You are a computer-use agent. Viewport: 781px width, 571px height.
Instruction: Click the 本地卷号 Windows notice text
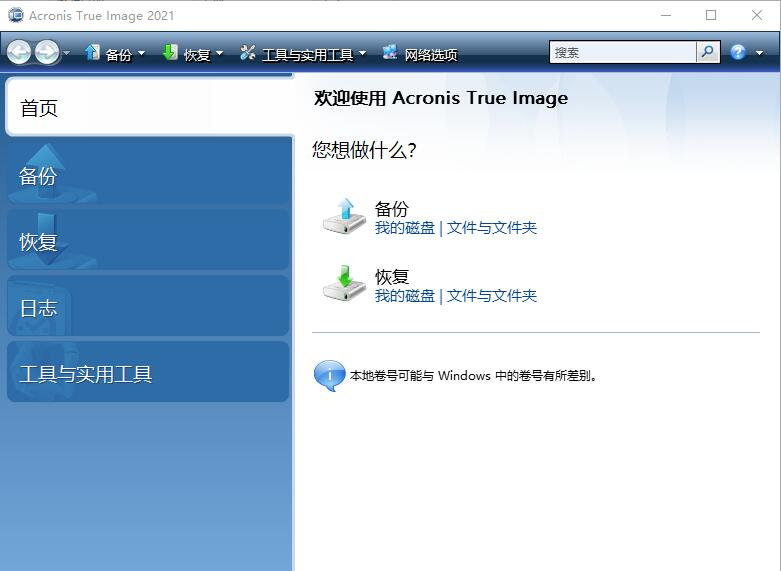click(x=473, y=376)
